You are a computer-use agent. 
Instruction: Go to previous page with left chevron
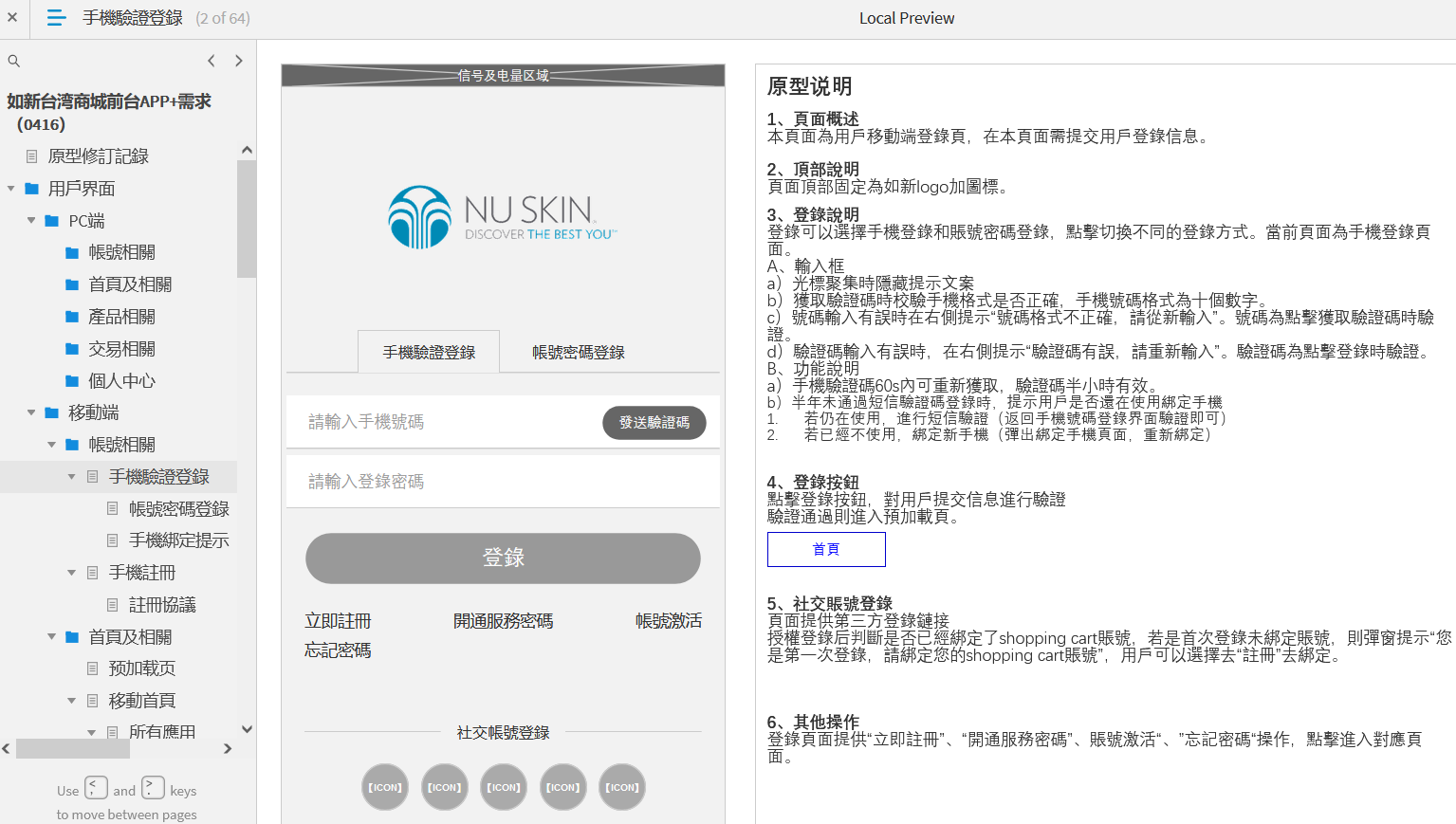coord(212,61)
